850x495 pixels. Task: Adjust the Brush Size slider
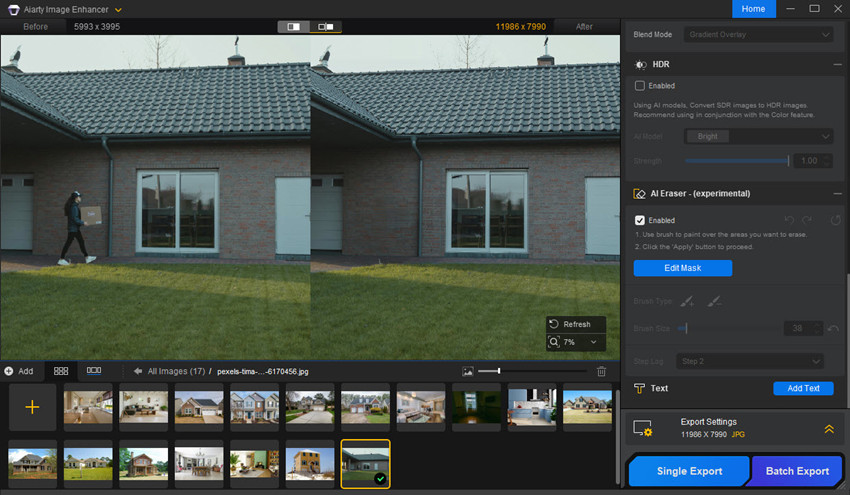(x=729, y=329)
